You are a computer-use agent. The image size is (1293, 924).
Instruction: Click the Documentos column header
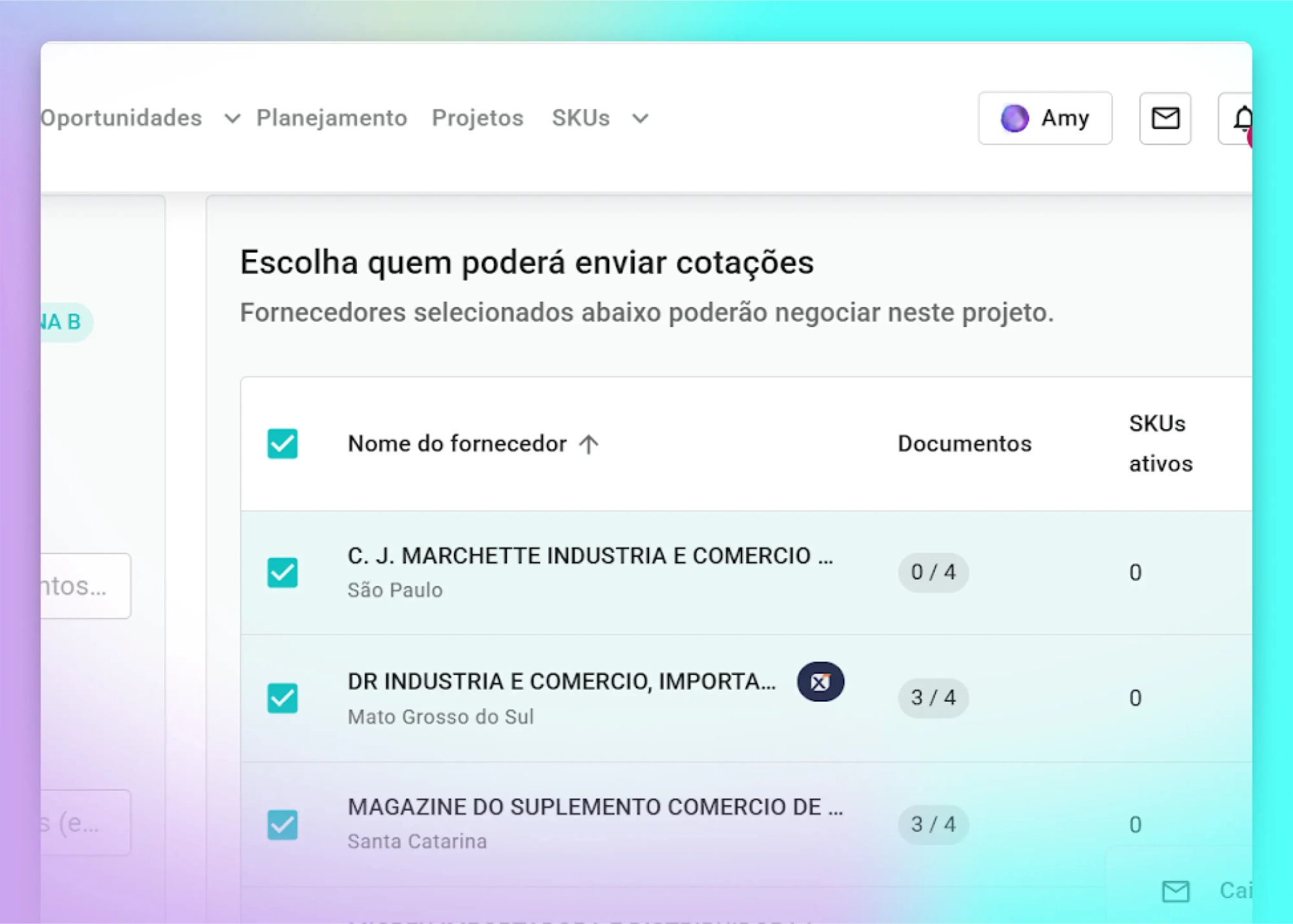click(x=964, y=444)
